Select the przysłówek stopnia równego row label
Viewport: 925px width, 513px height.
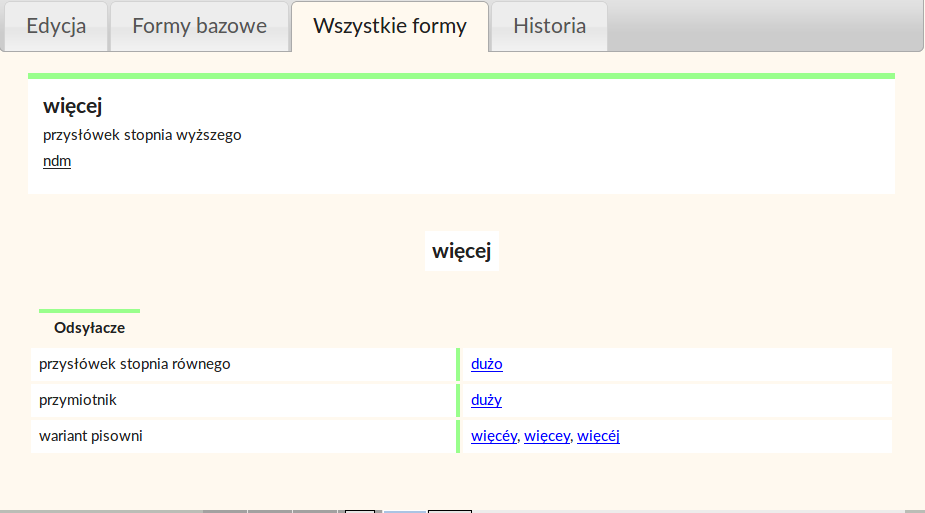[135, 364]
